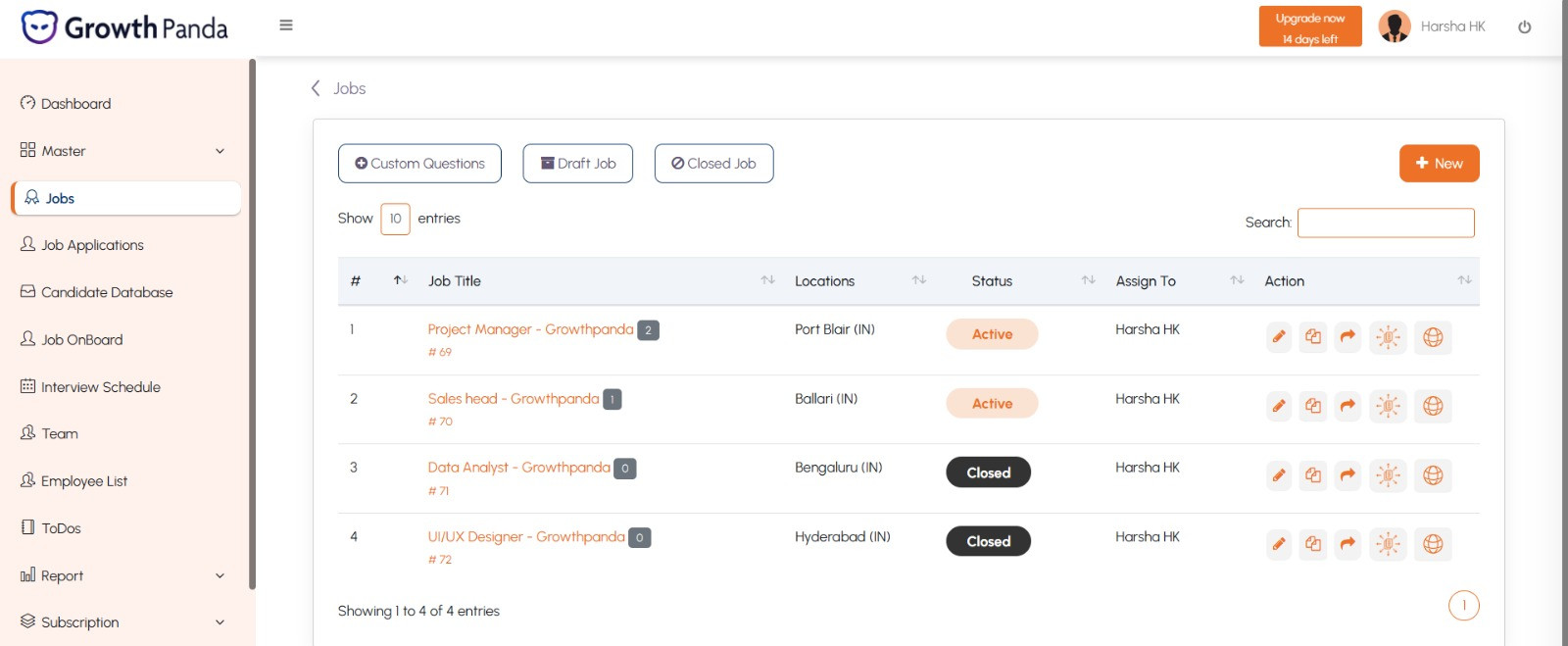This screenshot has width=1568, height=646.
Task: Open the UI/UX Designer - Growthpanda job link
Action: pos(526,537)
